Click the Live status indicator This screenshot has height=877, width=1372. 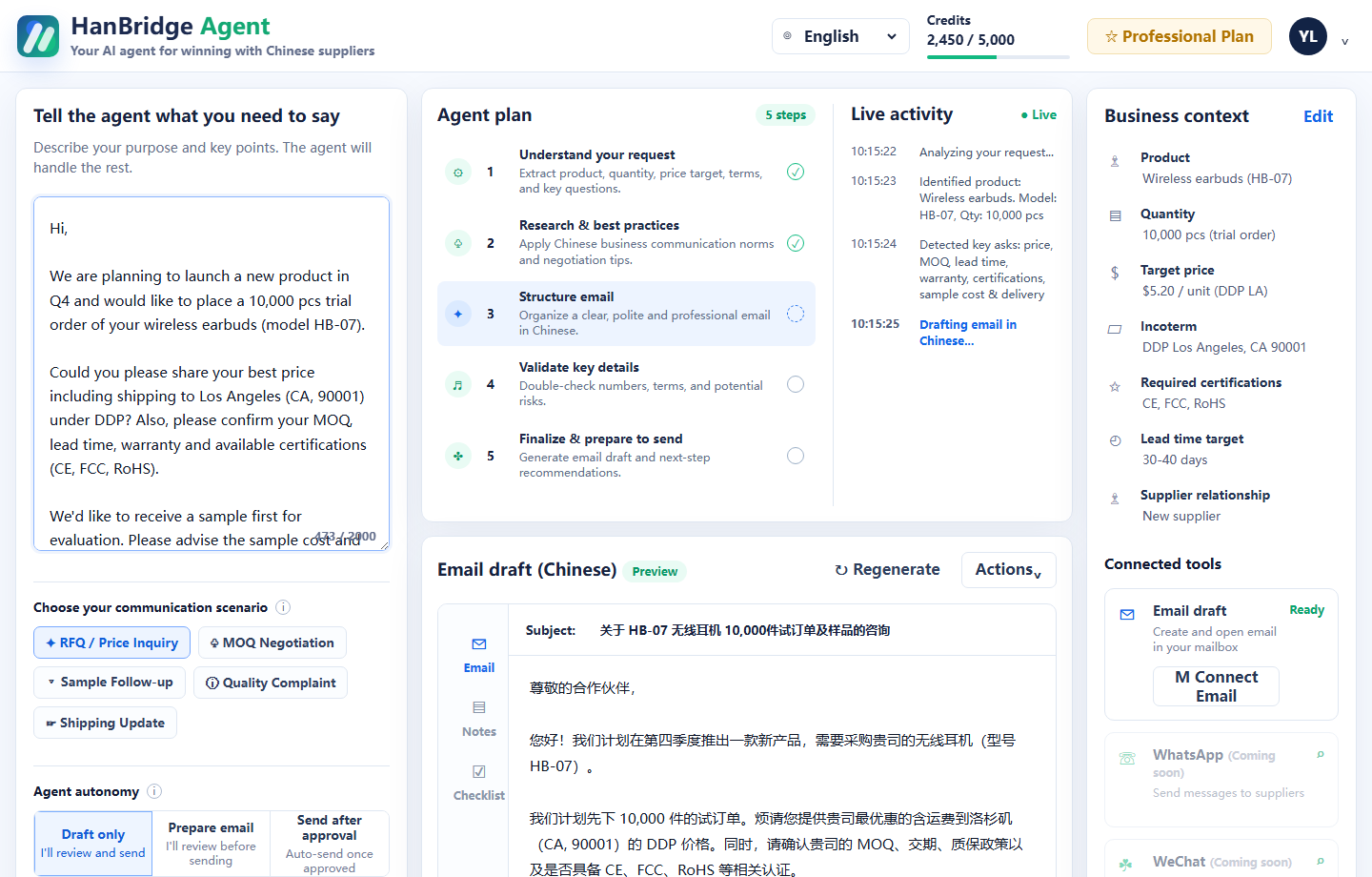(1039, 114)
